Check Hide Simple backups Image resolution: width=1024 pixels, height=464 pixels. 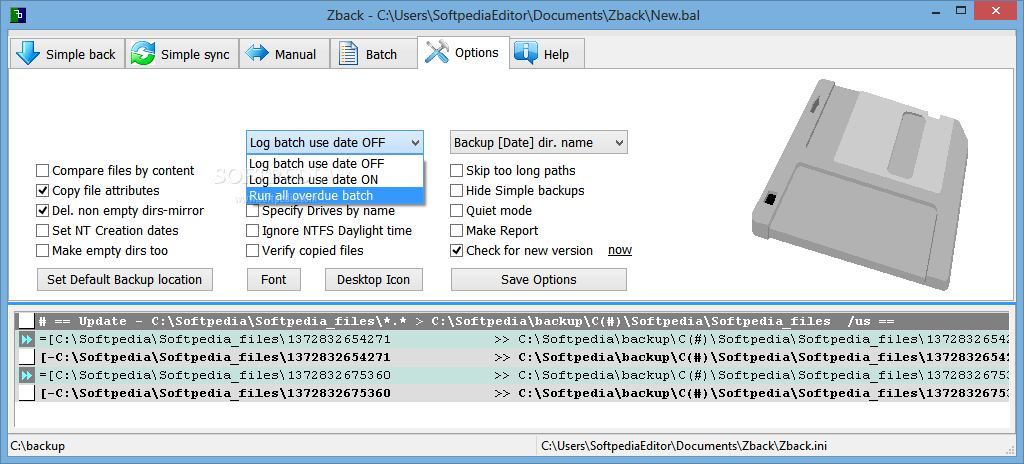(517, 191)
